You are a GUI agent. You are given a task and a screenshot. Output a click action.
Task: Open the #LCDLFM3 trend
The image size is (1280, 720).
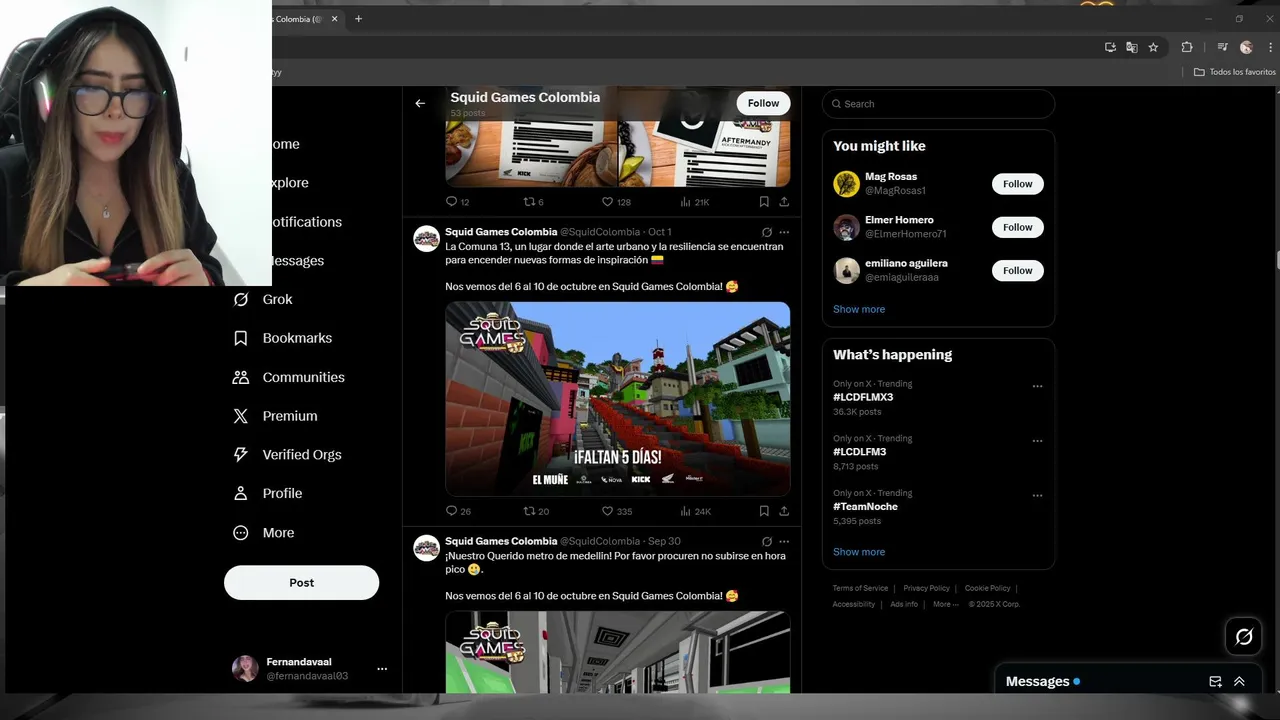(x=859, y=452)
